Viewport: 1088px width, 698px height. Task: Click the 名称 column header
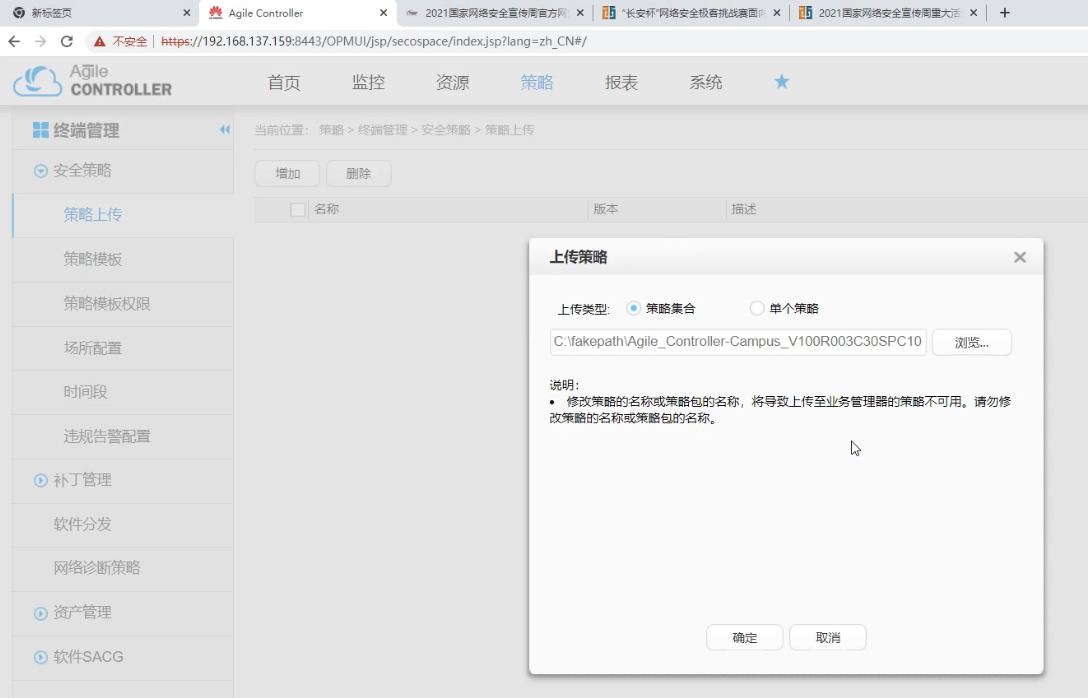tap(326, 210)
